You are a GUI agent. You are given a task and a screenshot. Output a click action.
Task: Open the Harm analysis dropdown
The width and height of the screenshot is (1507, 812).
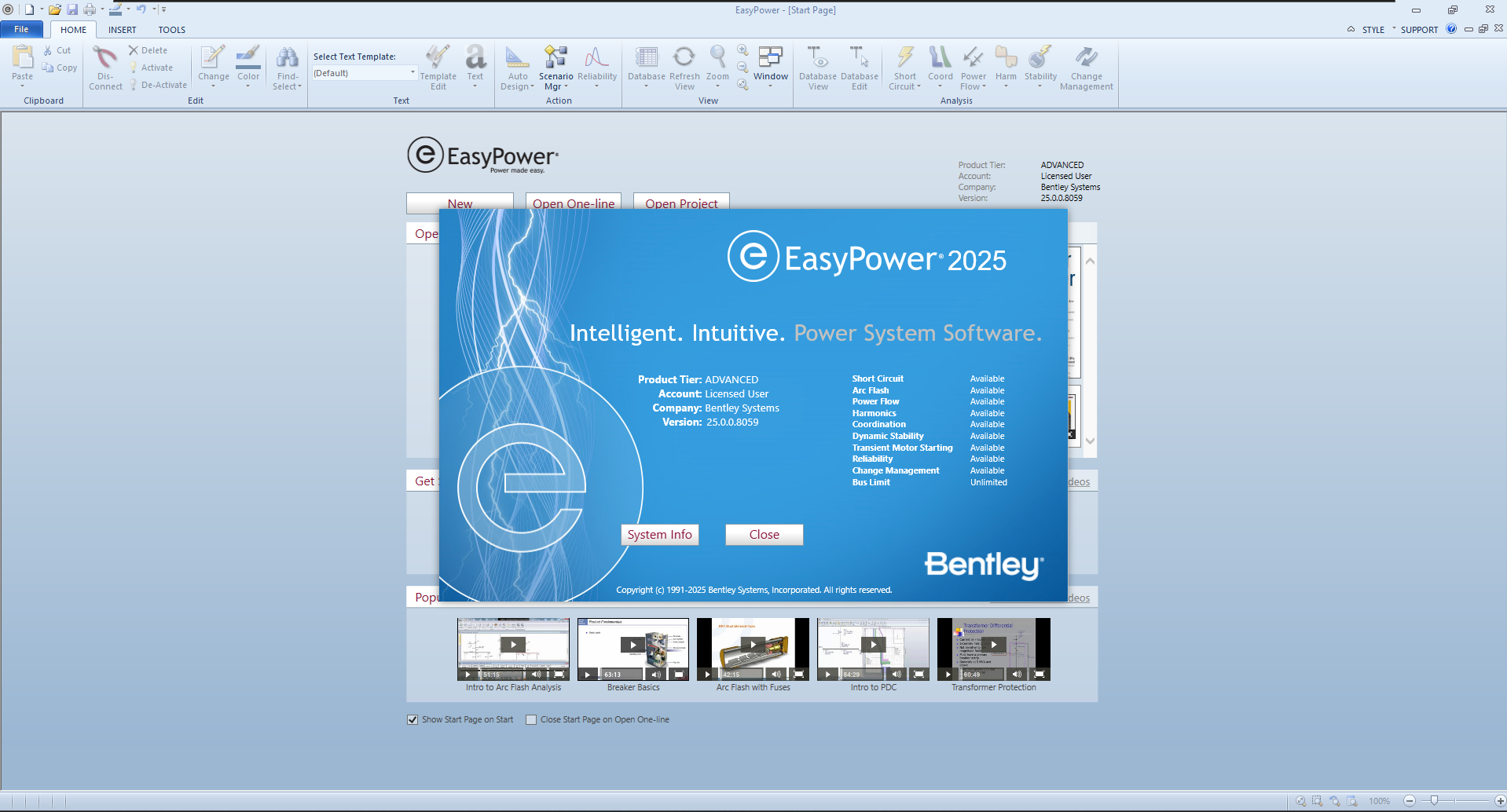tap(1006, 68)
